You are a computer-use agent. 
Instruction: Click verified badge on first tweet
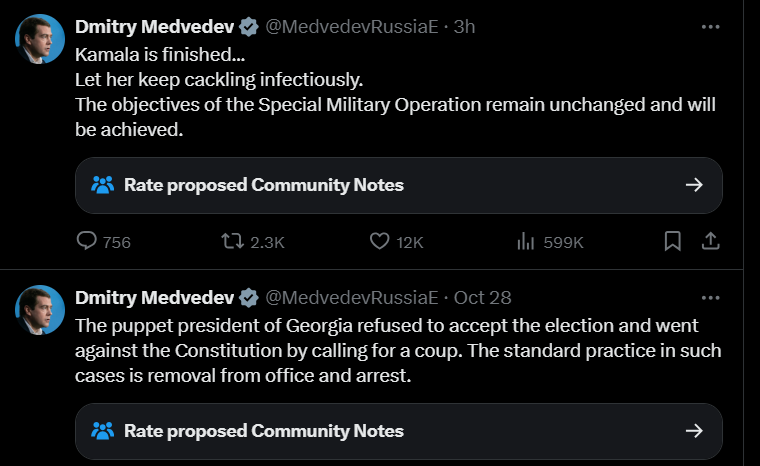[x=248, y=26]
